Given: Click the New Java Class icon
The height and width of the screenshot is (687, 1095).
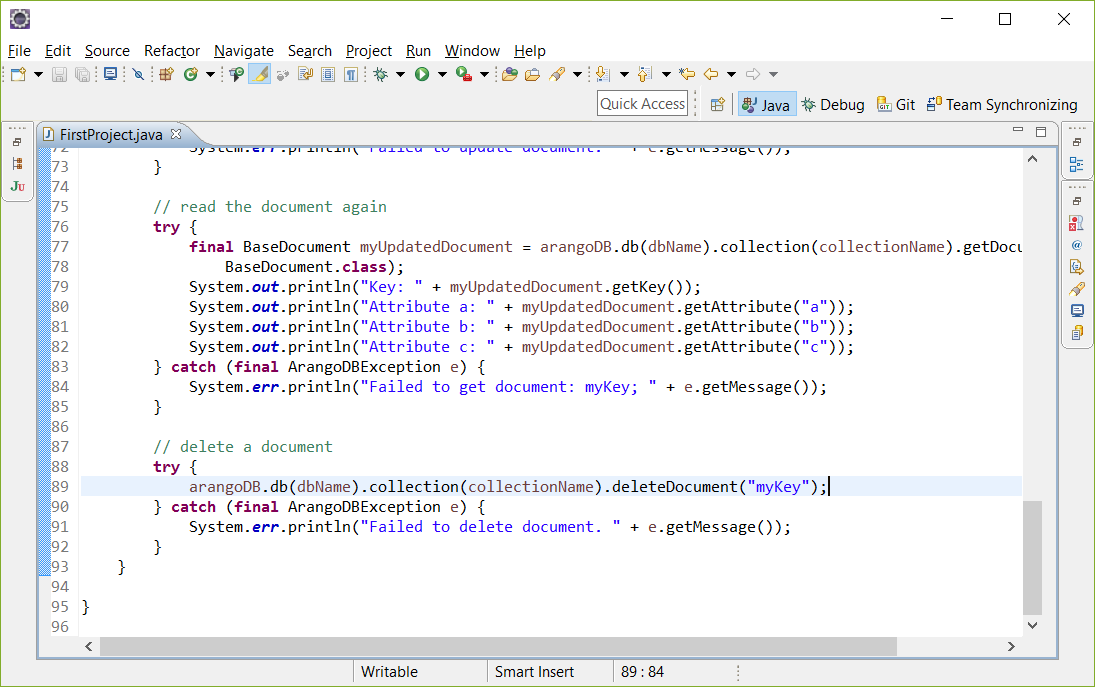Looking at the screenshot, I should coord(191,74).
